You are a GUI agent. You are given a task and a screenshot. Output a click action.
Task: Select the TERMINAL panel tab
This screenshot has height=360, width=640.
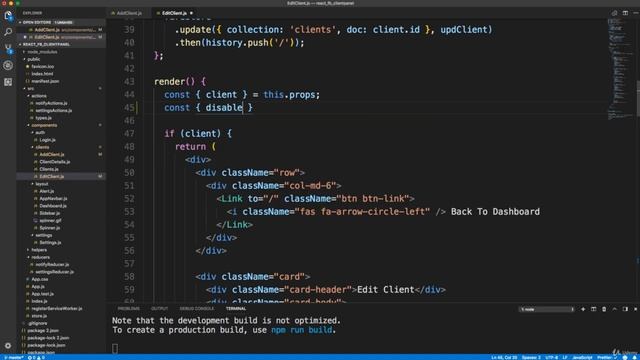click(236, 309)
